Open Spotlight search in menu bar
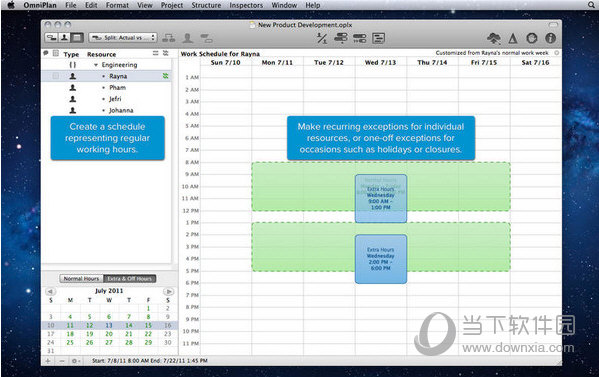 click(591, 5)
